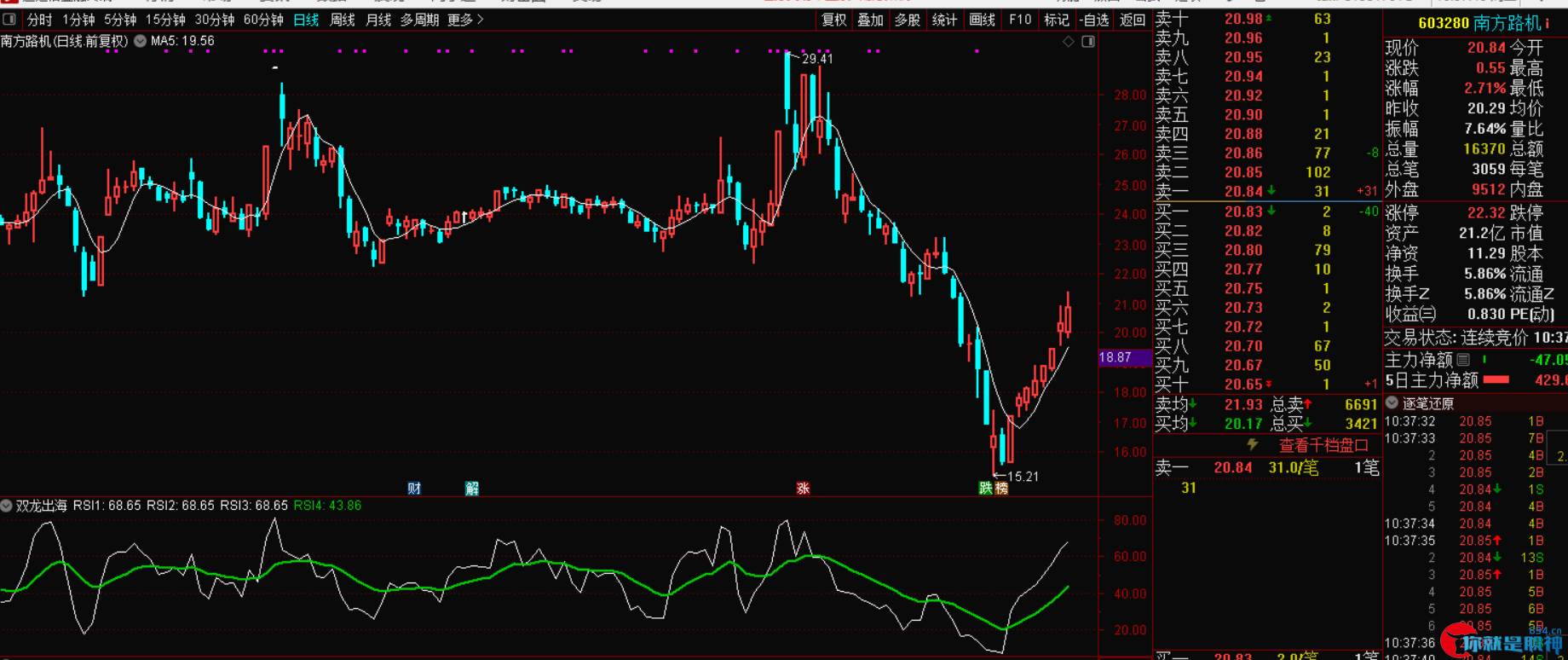Viewport: 1568px width, 660px height.
Task: Open the 统计 statistics tool
Action: point(944,20)
